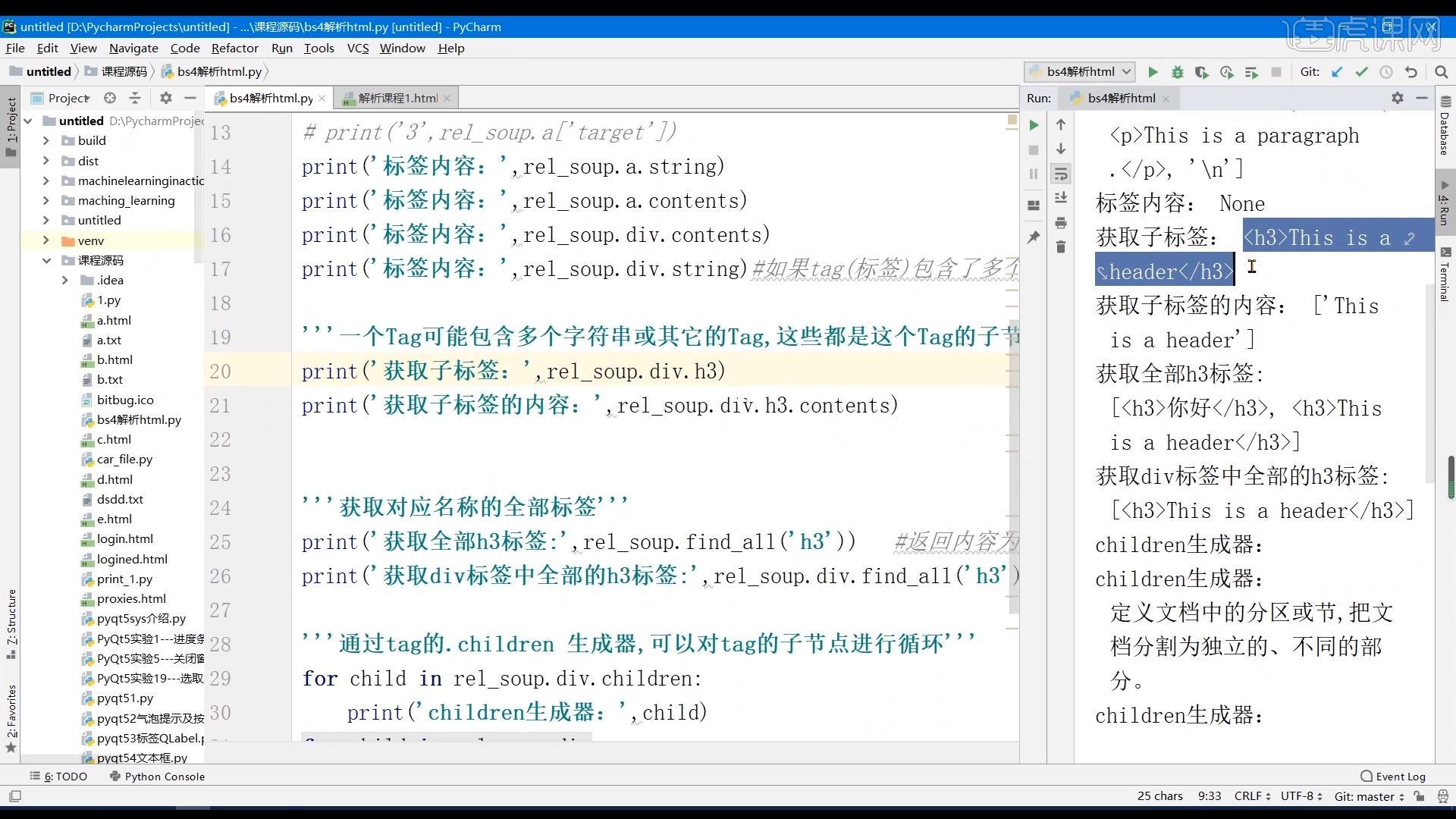Collapse the venv folder

tap(47, 240)
